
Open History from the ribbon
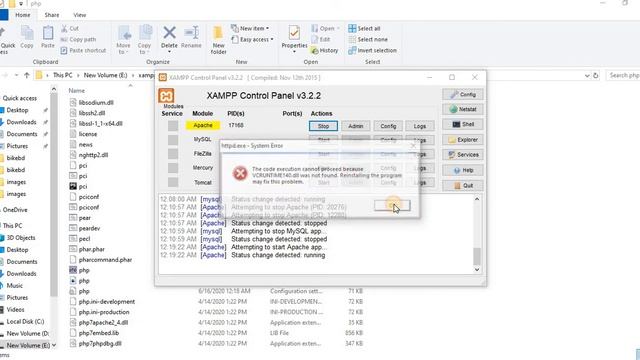[324, 51]
